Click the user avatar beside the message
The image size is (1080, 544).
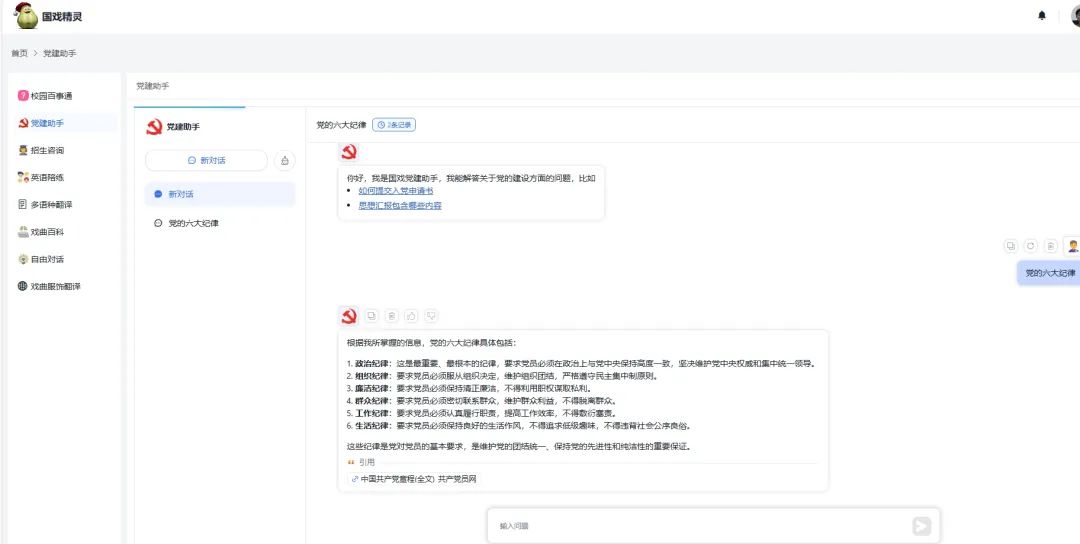pyautogui.click(x=1072, y=246)
